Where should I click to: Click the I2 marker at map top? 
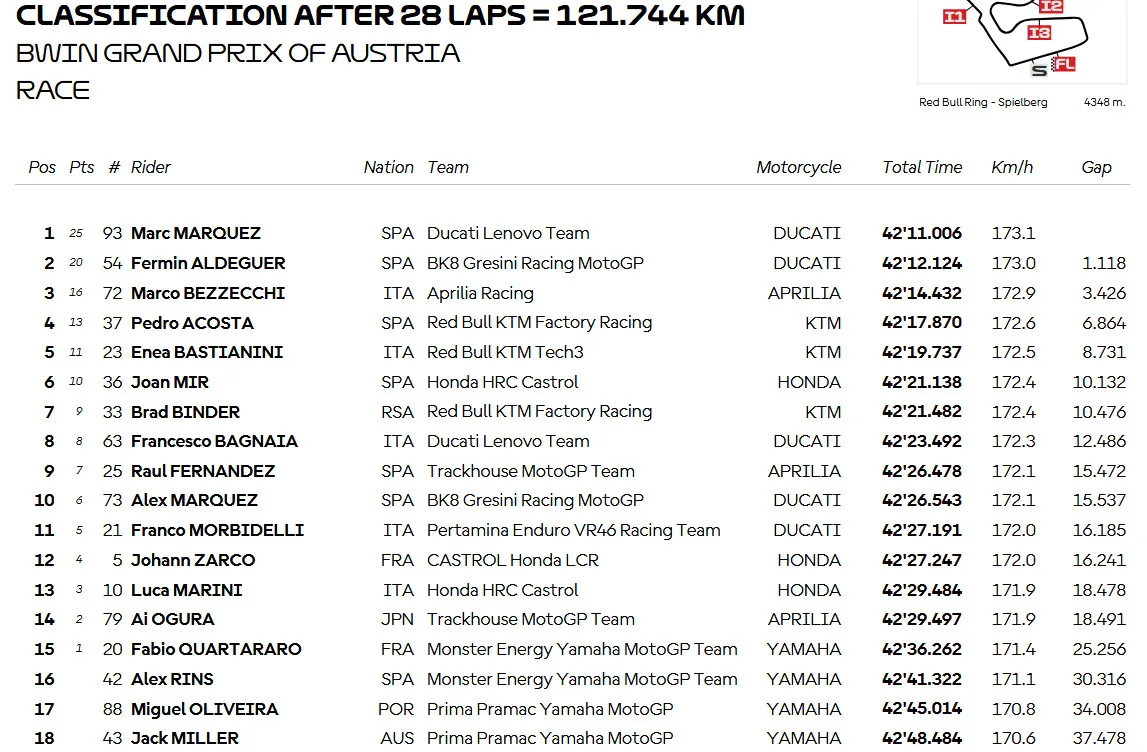[1050, 7]
